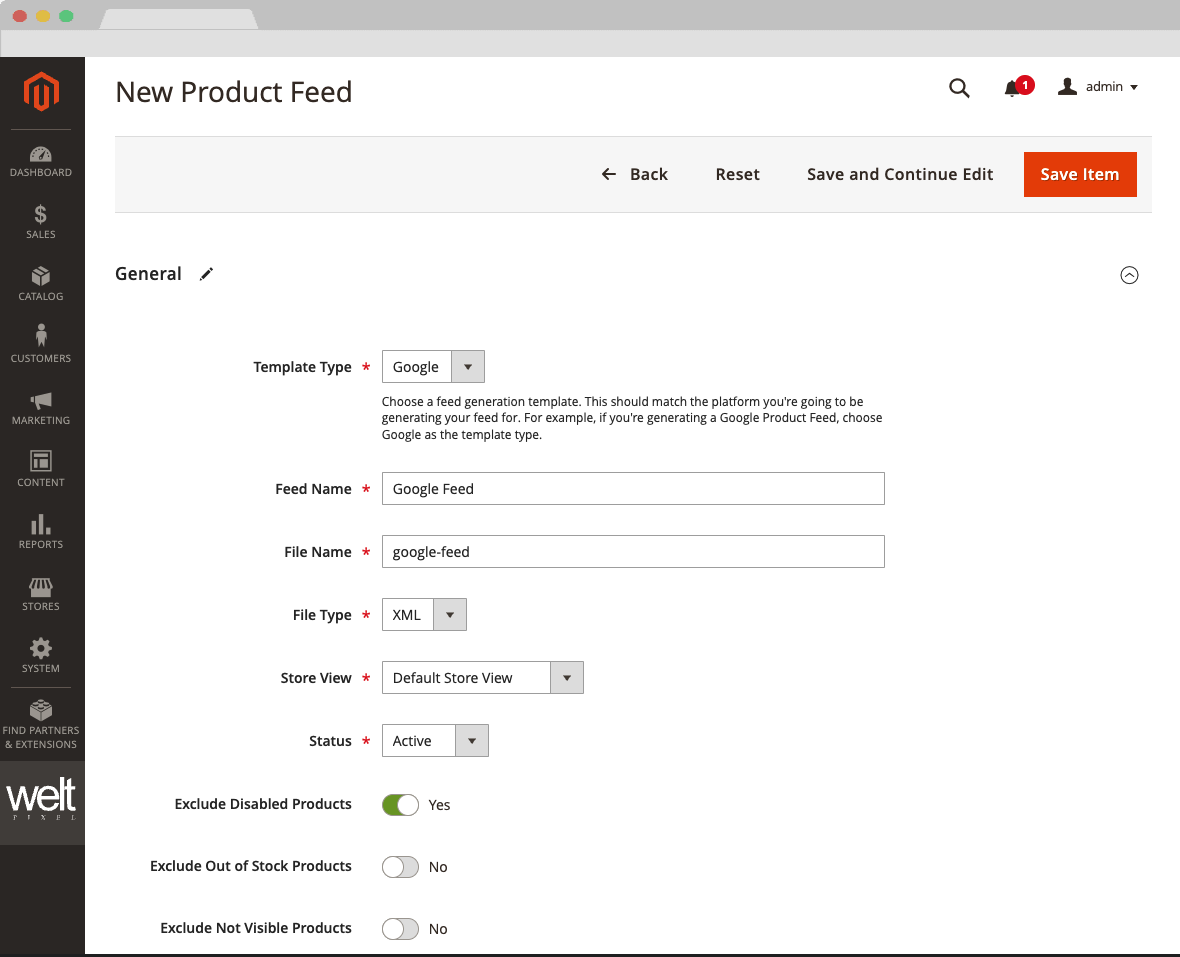Image resolution: width=1180 pixels, height=957 pixels.
Task: Open the Dashboard from the sidebar
Action: (41, 160)
